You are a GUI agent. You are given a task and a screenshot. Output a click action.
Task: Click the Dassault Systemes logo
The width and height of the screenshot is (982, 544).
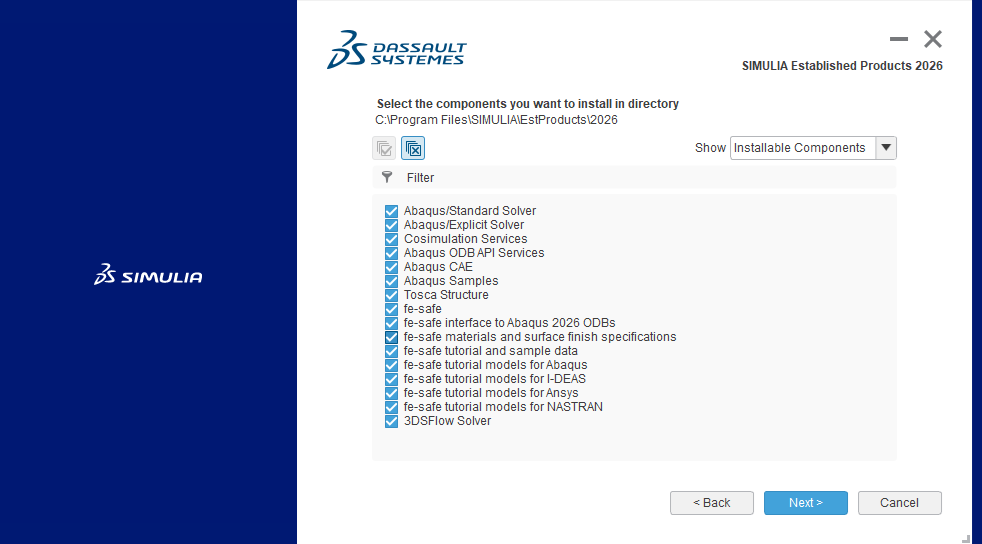point(397,49)
